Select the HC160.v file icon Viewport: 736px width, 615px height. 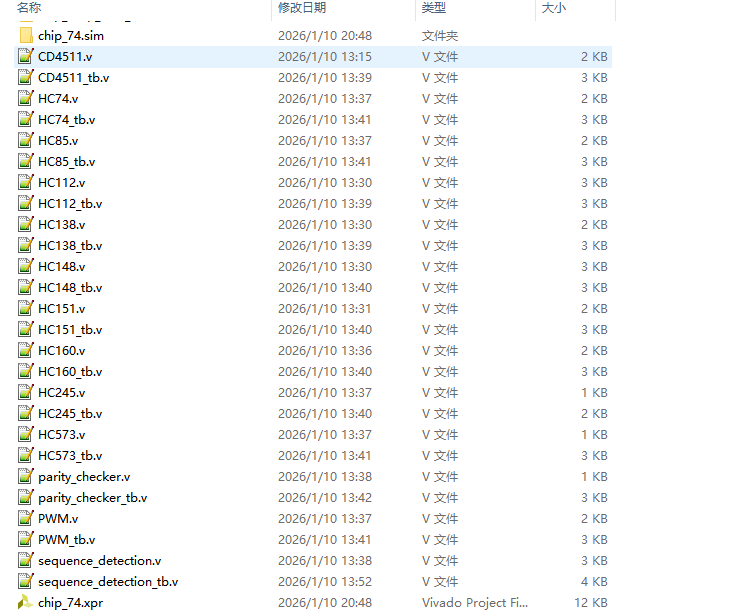(x=26, y=351)
